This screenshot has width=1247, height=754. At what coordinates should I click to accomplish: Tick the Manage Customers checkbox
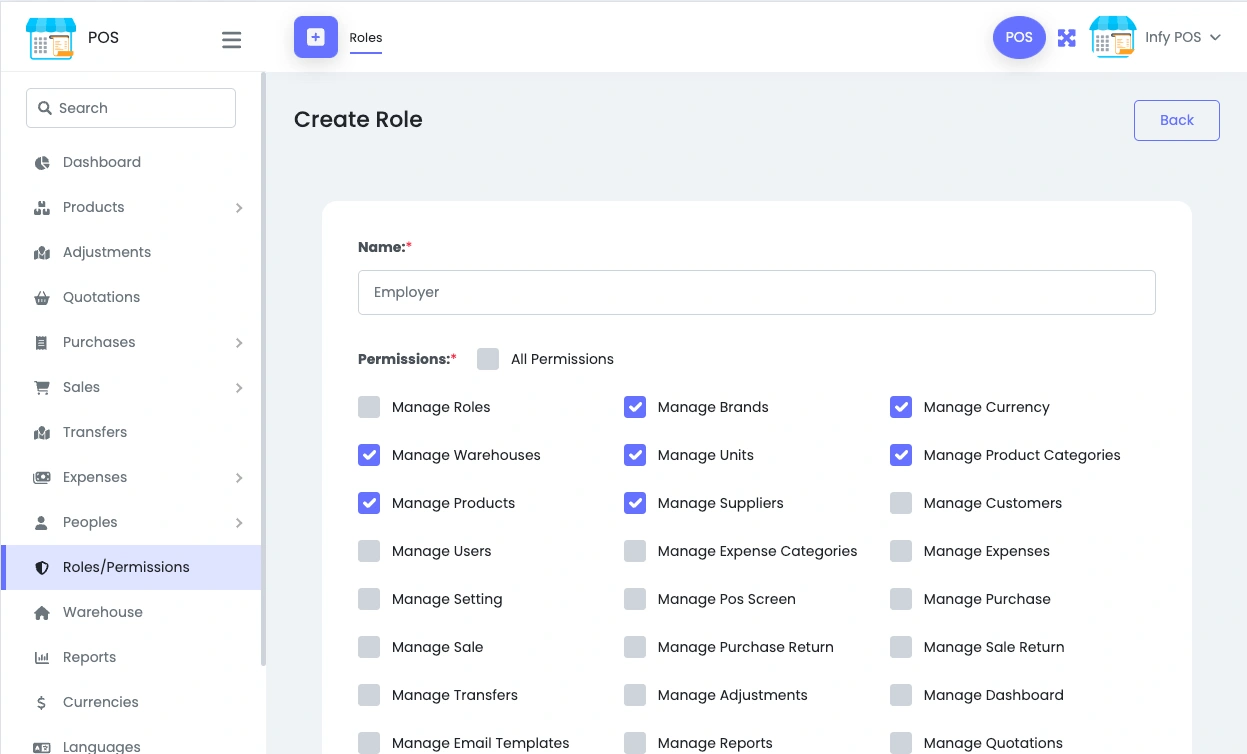tap(901, 503)
